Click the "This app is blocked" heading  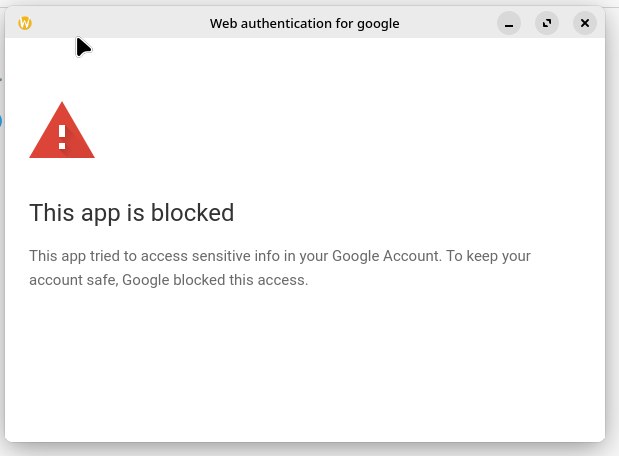point(131,213)
